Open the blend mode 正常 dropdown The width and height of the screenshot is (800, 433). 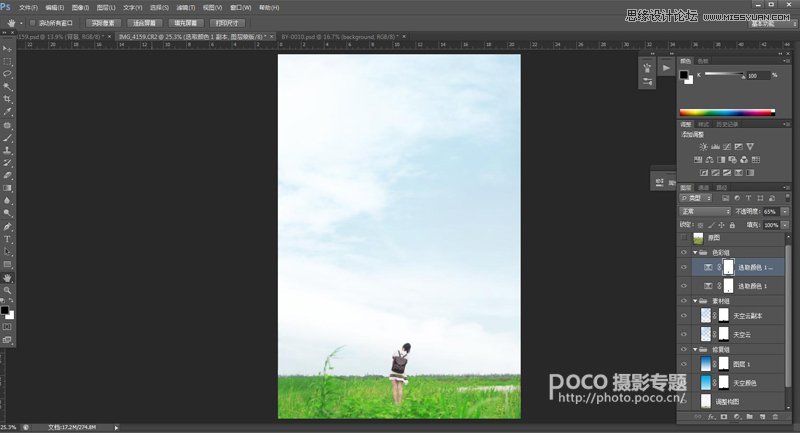click(705, 211)
